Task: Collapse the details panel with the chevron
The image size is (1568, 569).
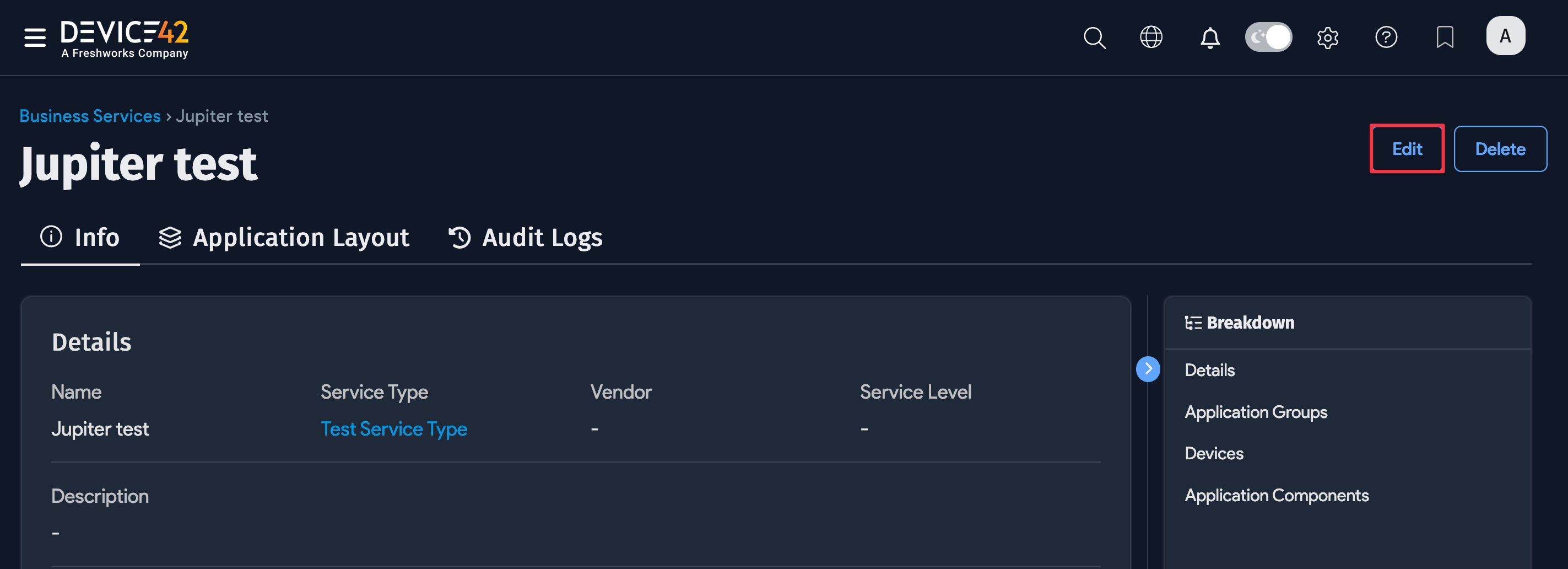Action: click(1148, 368)
